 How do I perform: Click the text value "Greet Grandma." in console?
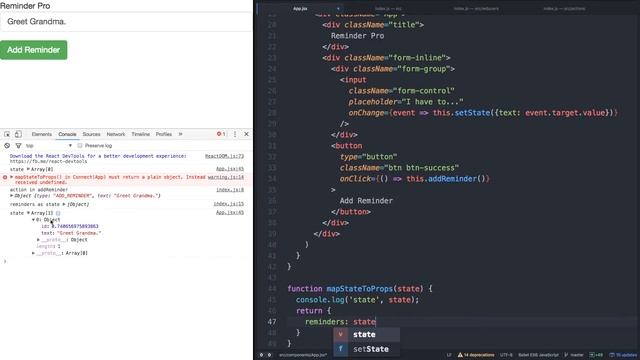coord(79,233)
